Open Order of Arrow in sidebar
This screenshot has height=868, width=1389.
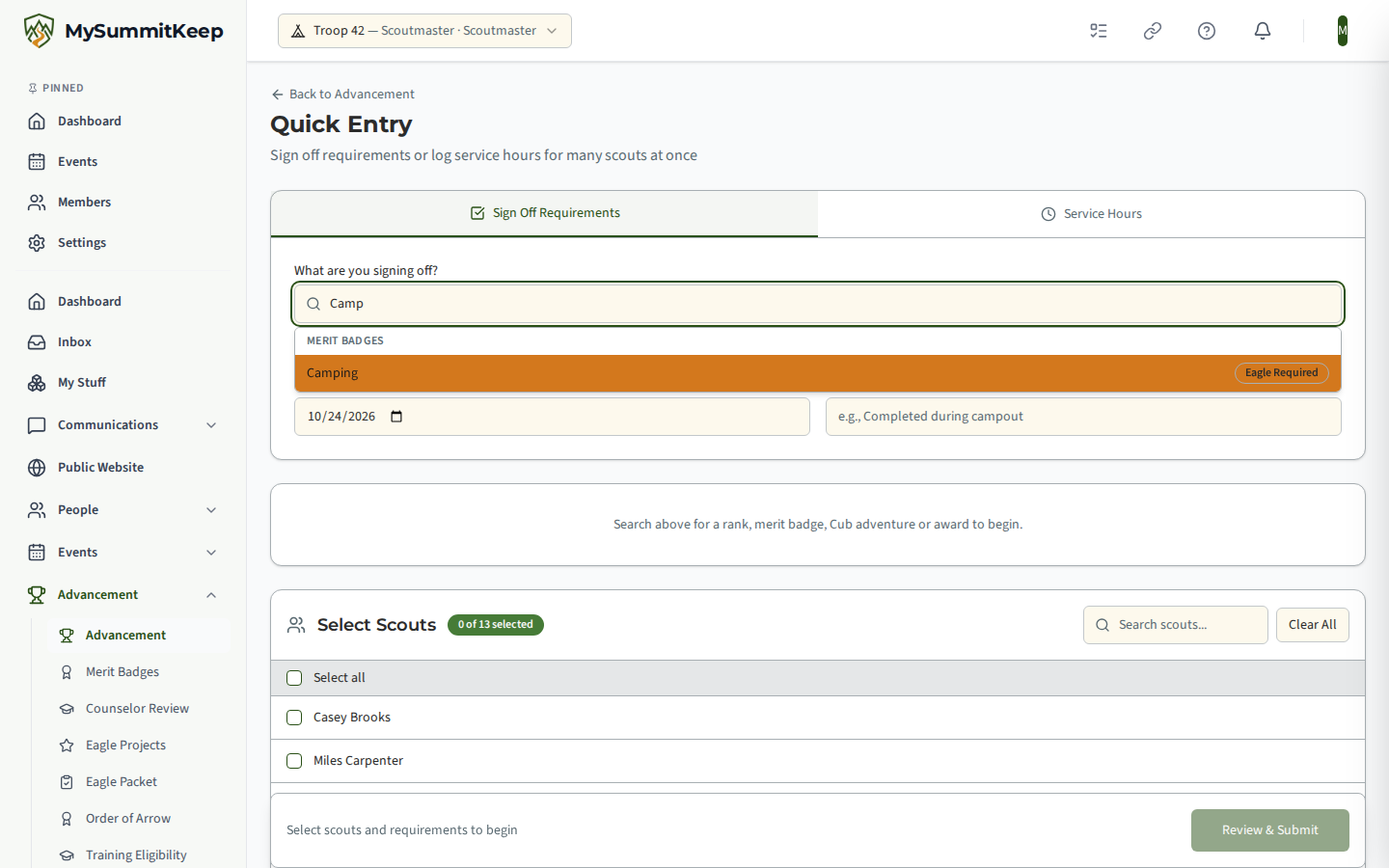(x=139, y=819)
